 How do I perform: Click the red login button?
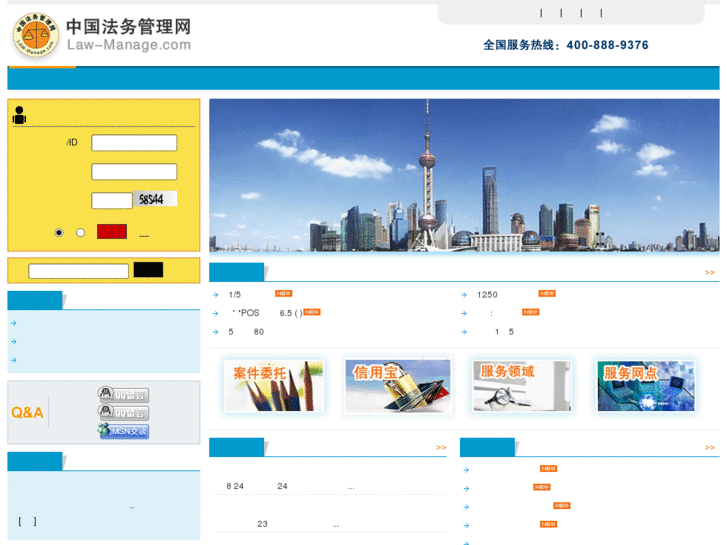(112, 231)
